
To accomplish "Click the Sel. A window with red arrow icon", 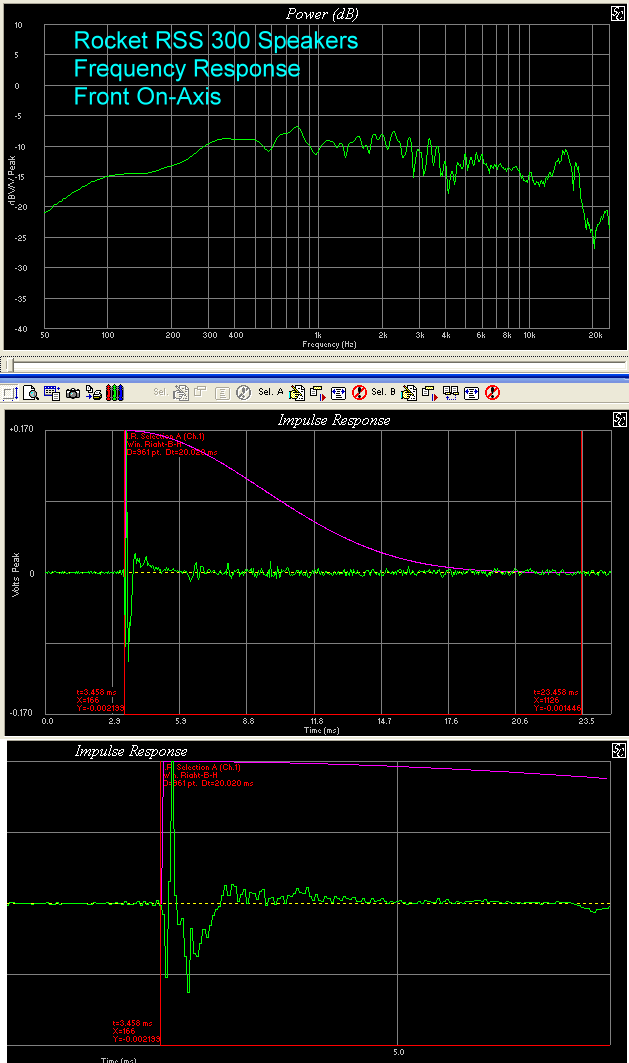I will pos(317,393).
